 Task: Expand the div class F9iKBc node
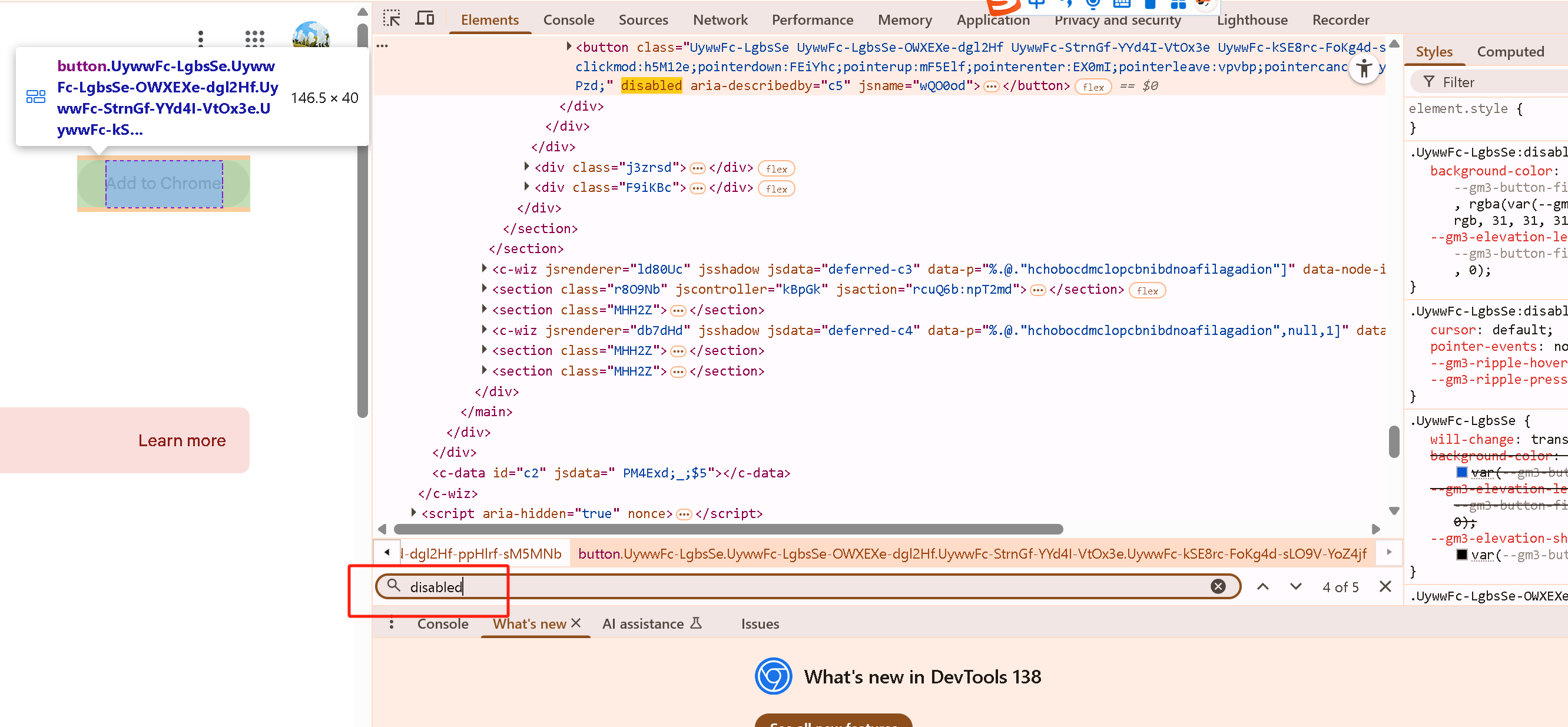click(527, 187)
